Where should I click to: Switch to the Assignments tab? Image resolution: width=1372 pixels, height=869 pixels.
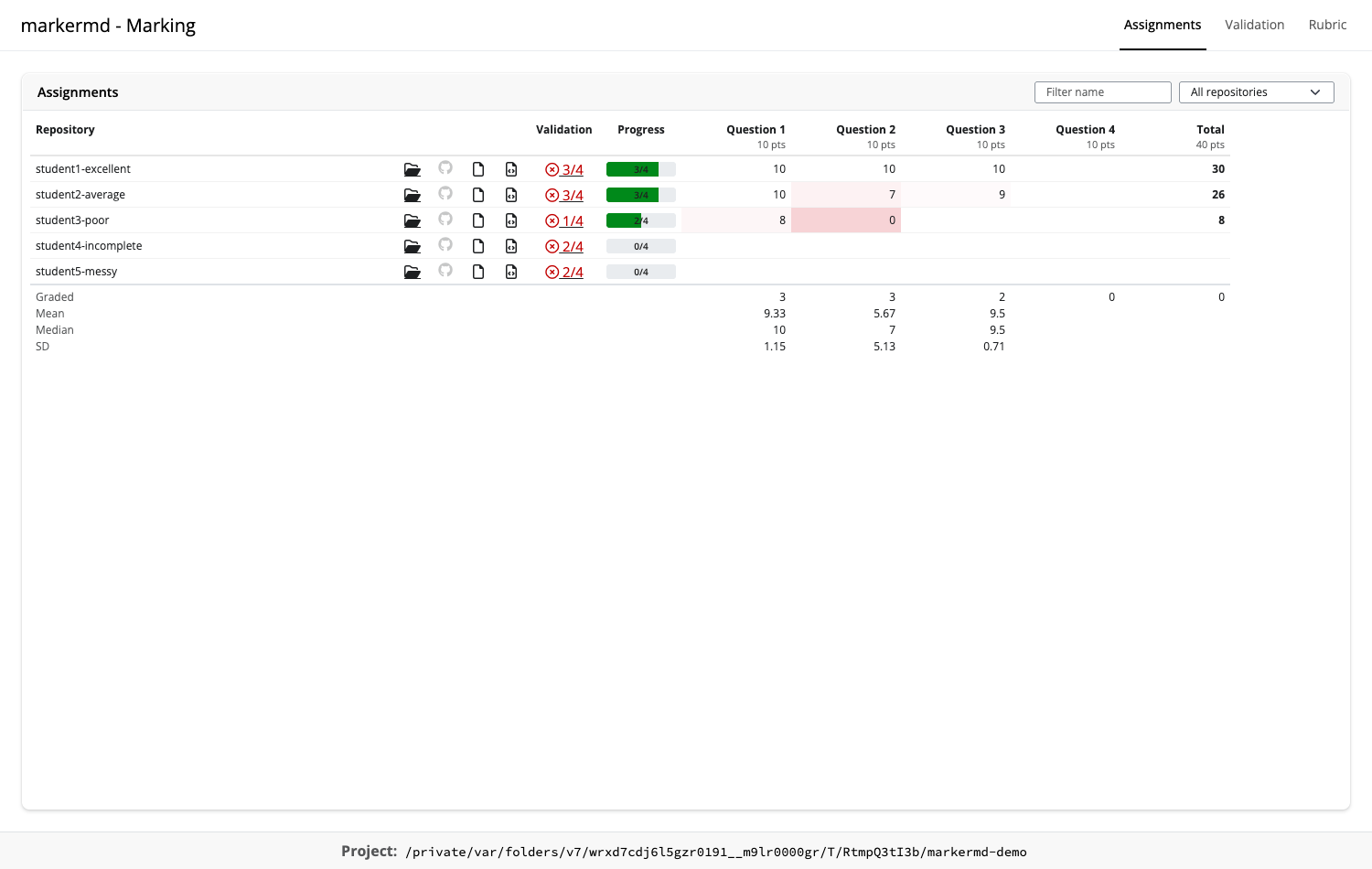1163,25
